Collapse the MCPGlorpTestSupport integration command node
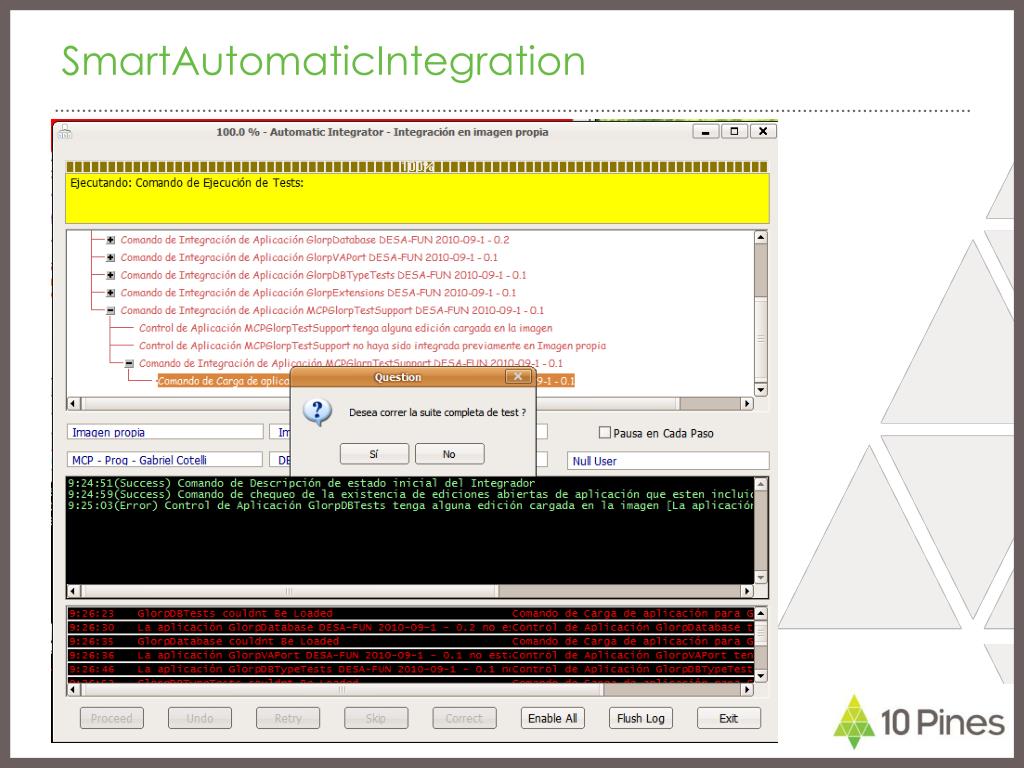1024x768 pixels. coord(111,311)
